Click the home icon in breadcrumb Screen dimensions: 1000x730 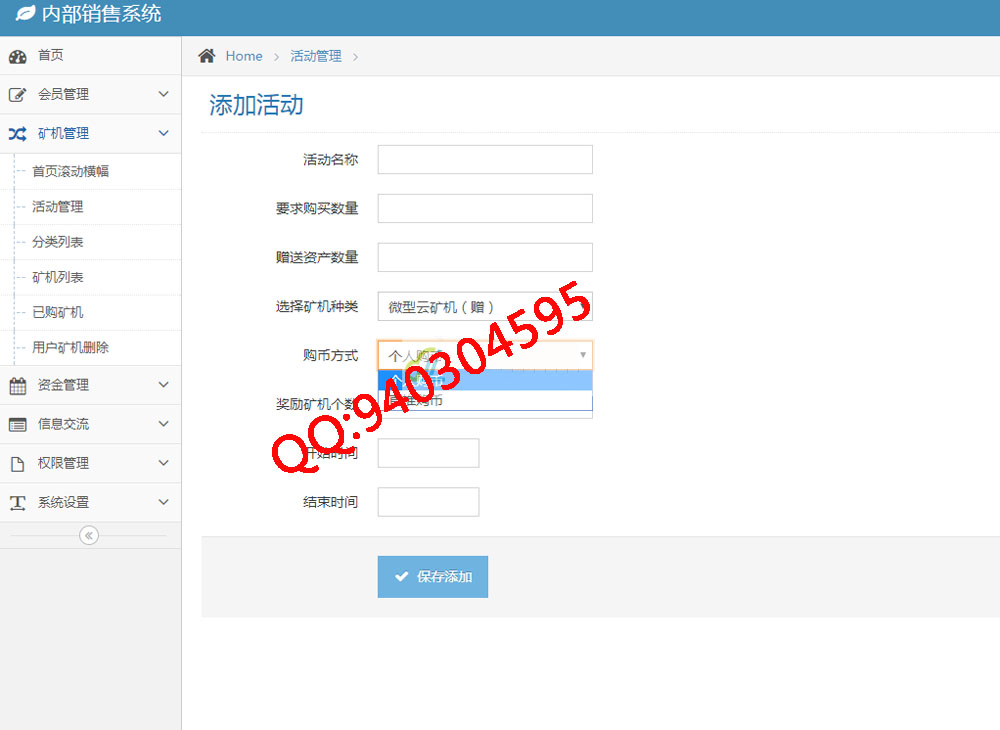pos(207,56)
